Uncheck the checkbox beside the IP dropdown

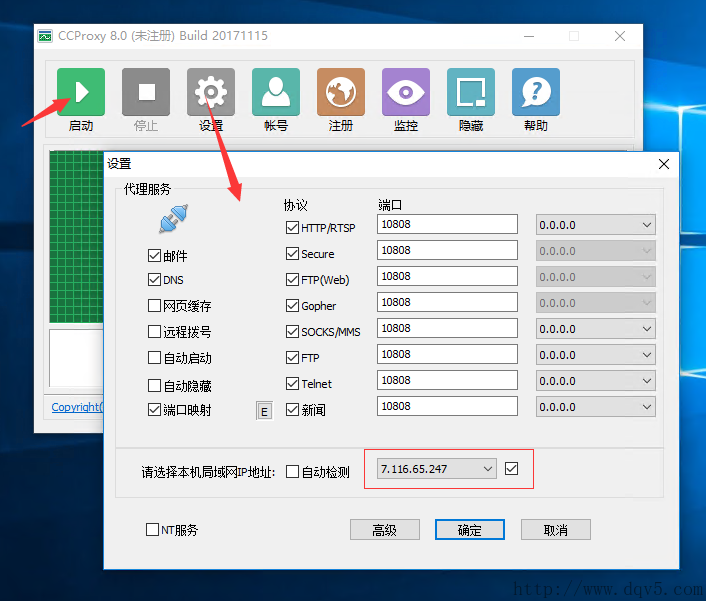pyautogui.click(x=511, y=469)
